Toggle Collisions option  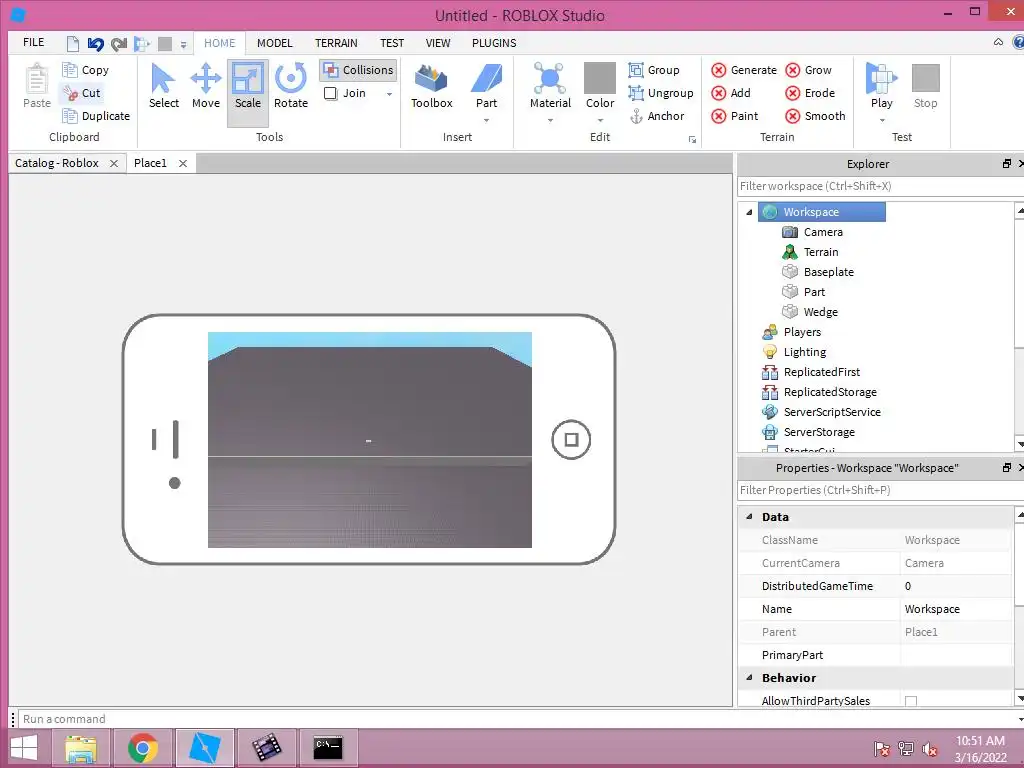(358, 70)
